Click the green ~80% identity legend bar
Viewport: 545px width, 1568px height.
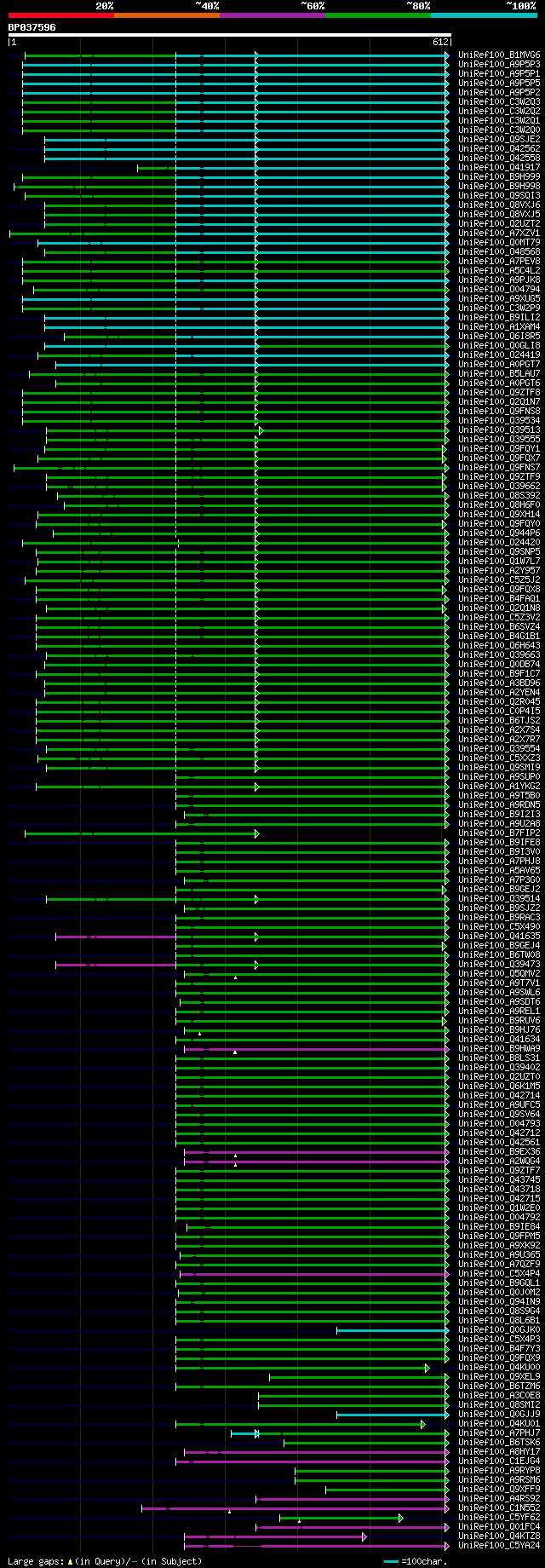[377, 15]
